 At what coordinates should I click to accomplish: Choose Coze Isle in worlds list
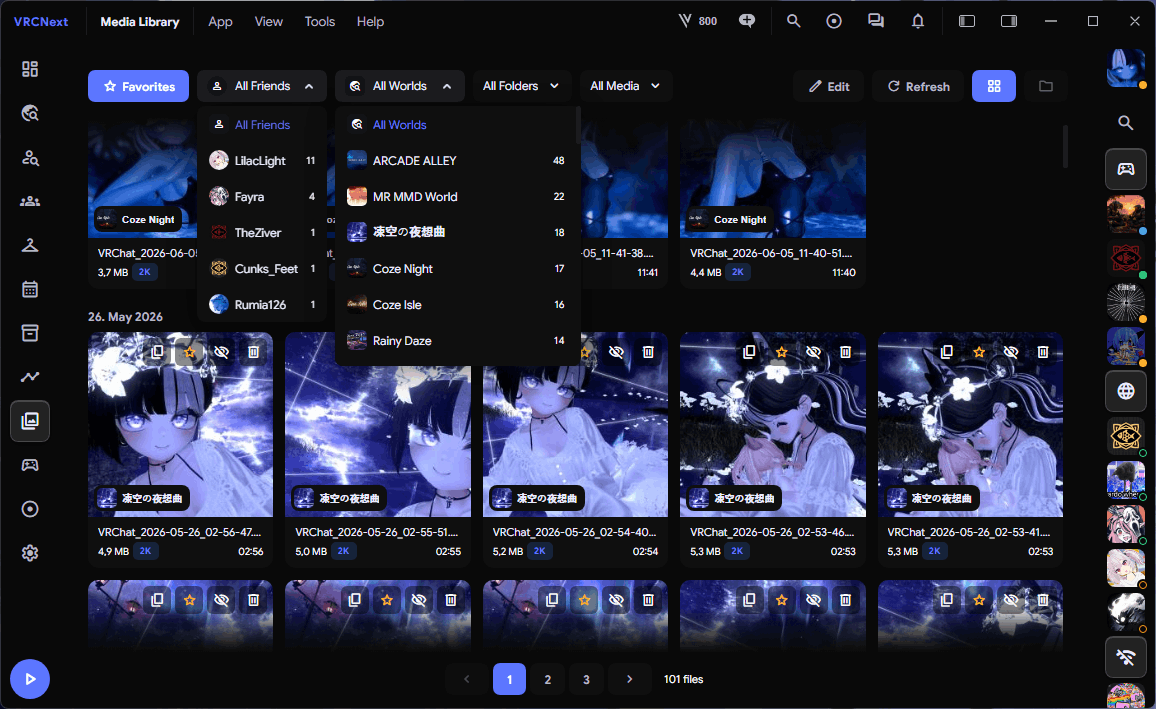pos(456,304)
